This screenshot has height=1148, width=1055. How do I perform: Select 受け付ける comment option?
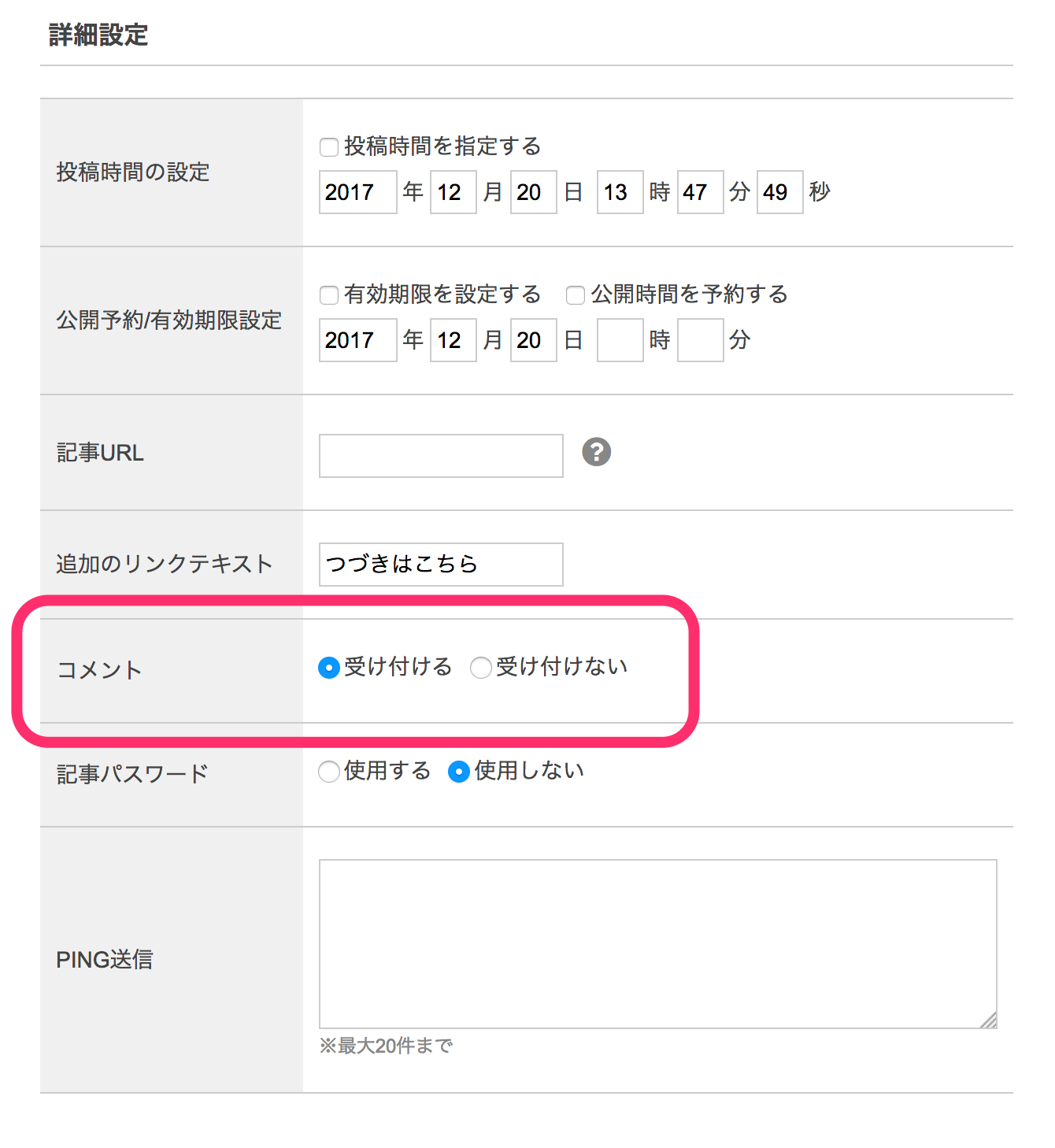click(x=328, y=667)
